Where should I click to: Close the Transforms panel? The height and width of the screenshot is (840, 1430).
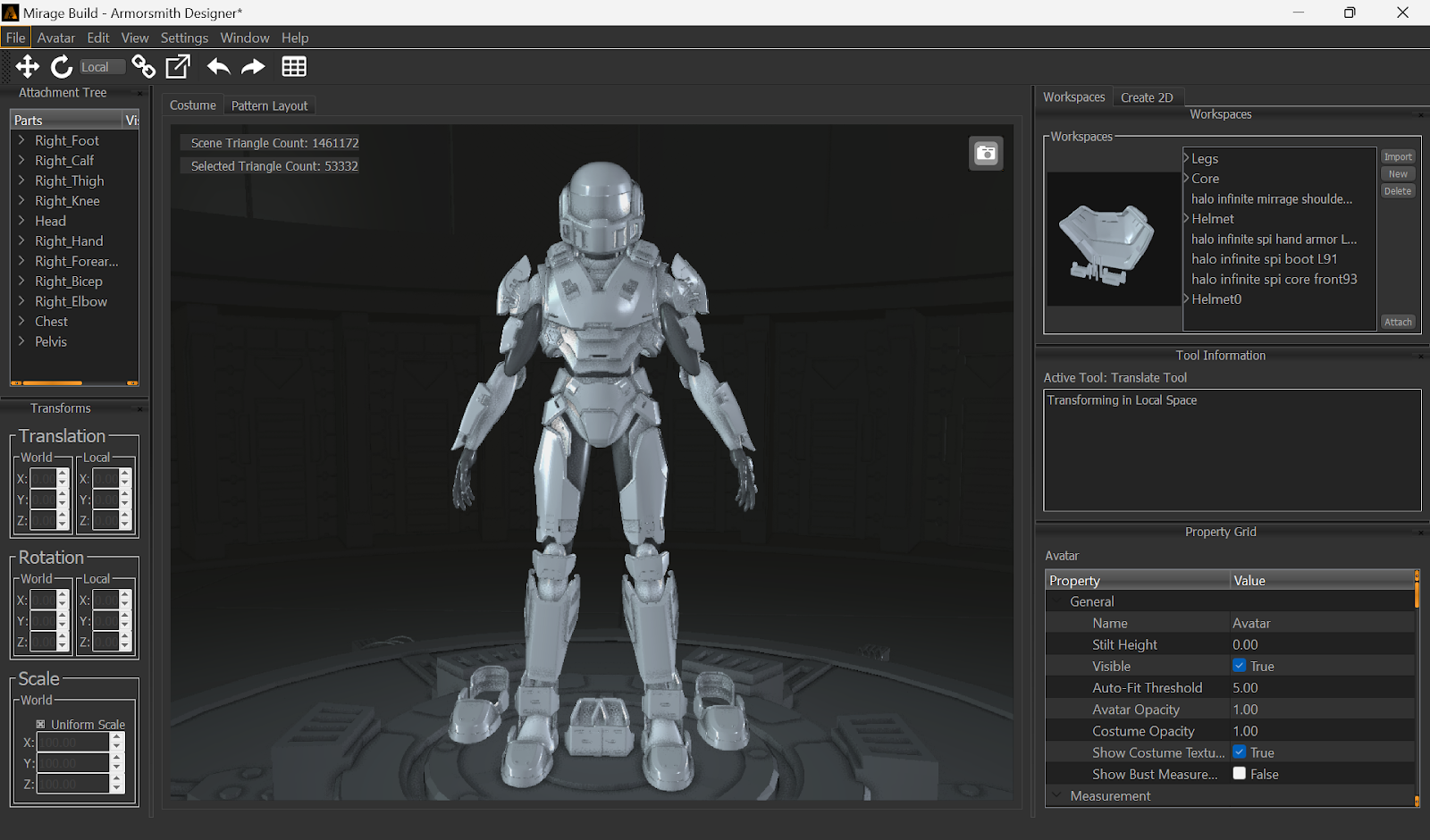139,408
